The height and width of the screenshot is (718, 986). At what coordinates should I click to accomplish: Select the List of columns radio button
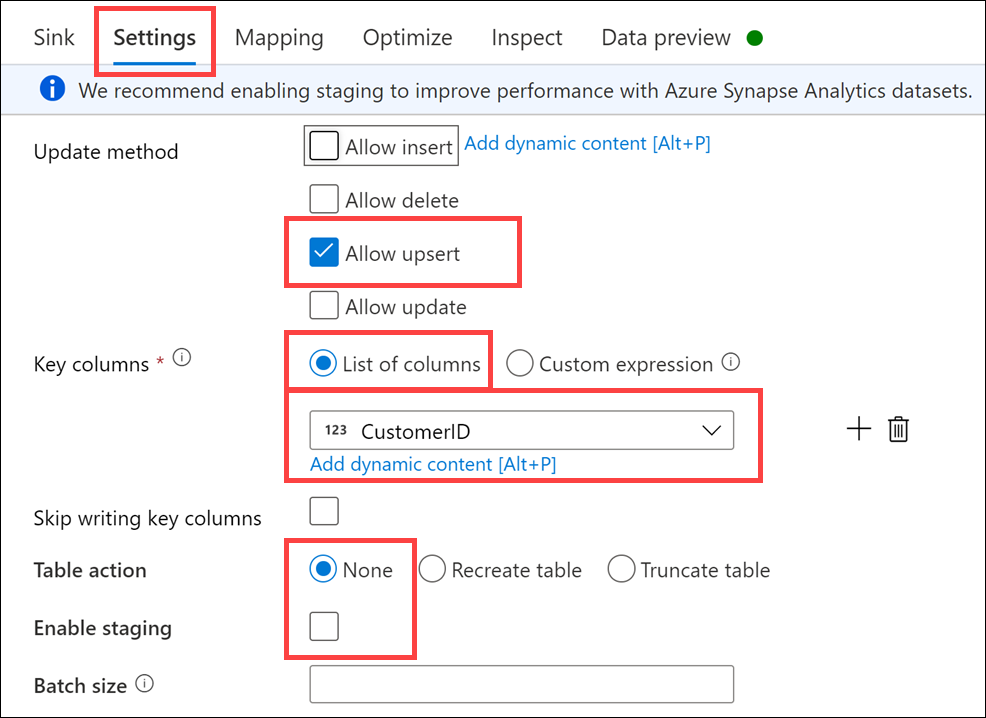tap(323, 363)
